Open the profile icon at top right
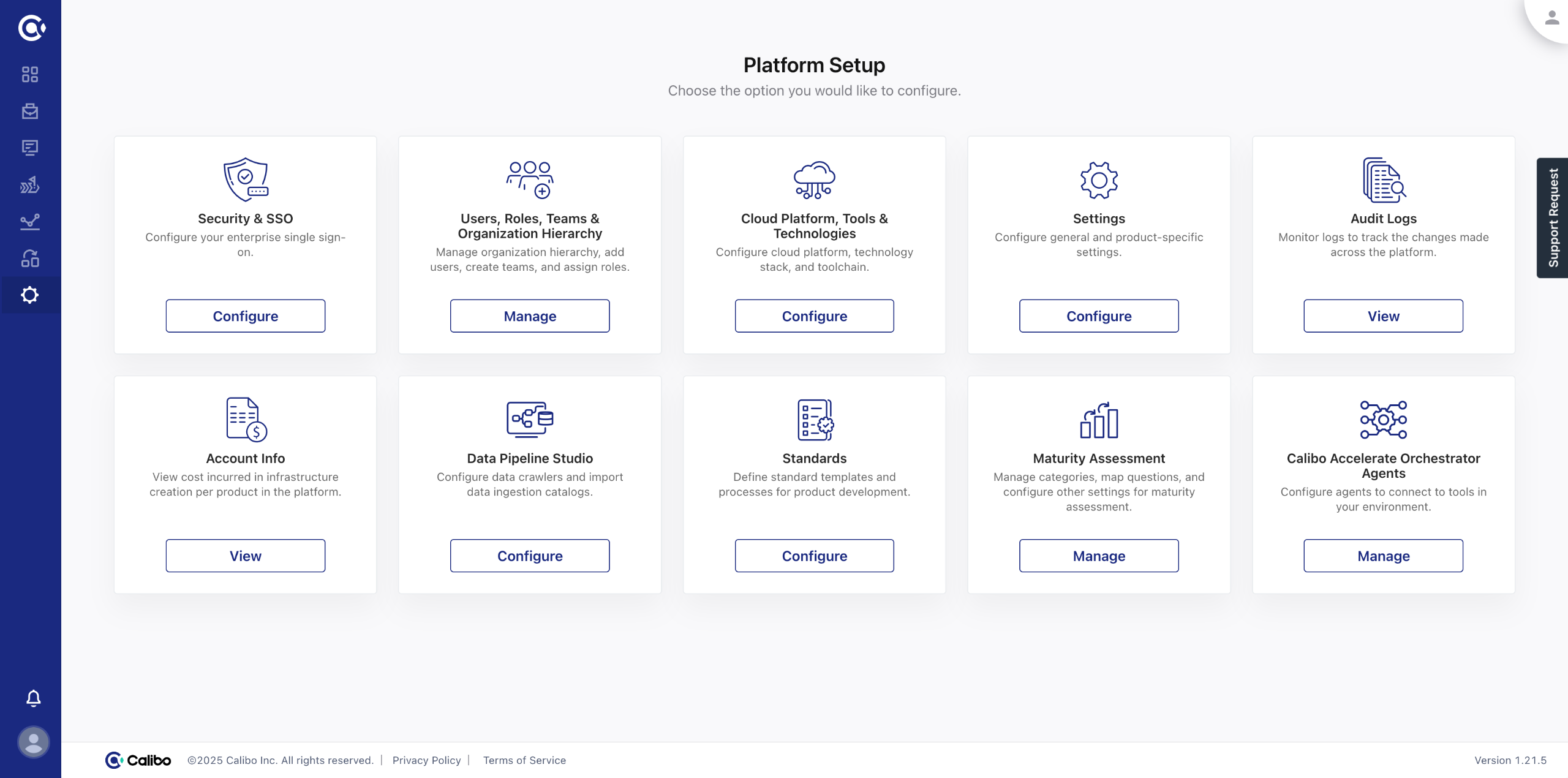The width and height of the screenshot is (1568, 778). tap(1551, 18)
